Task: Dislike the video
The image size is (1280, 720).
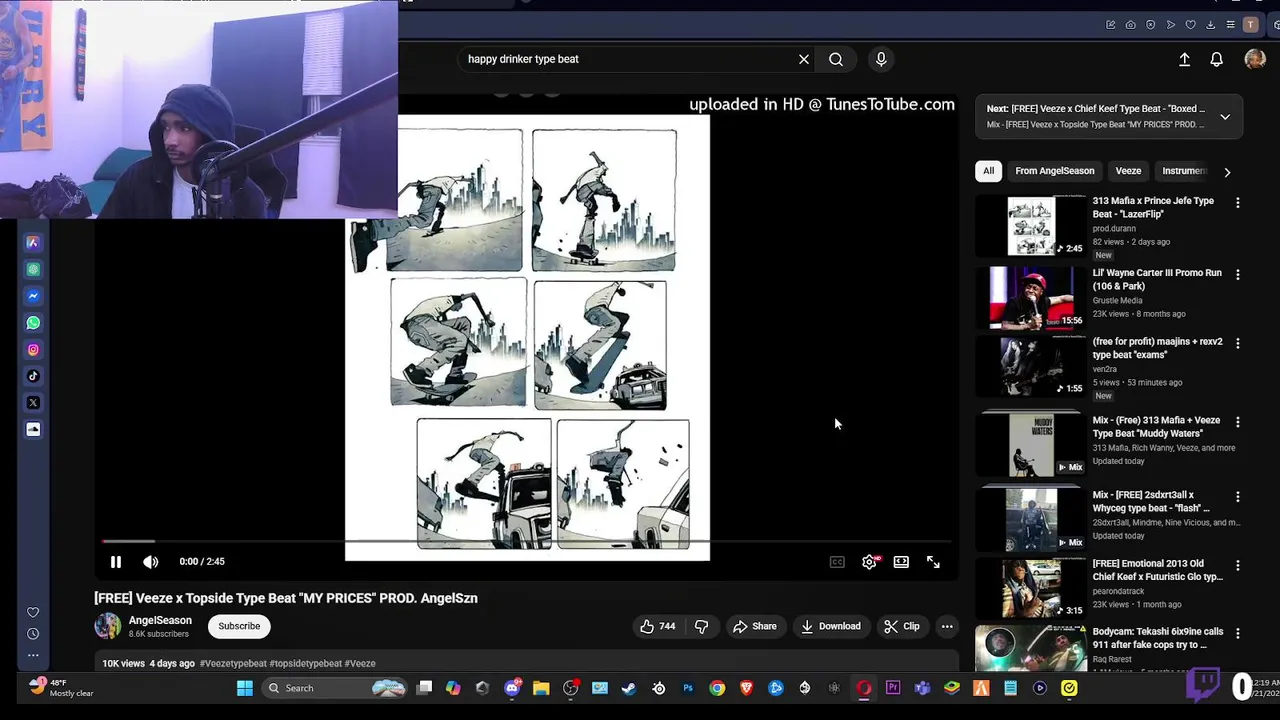Action: pyautogui.click(x=702, y=626)
